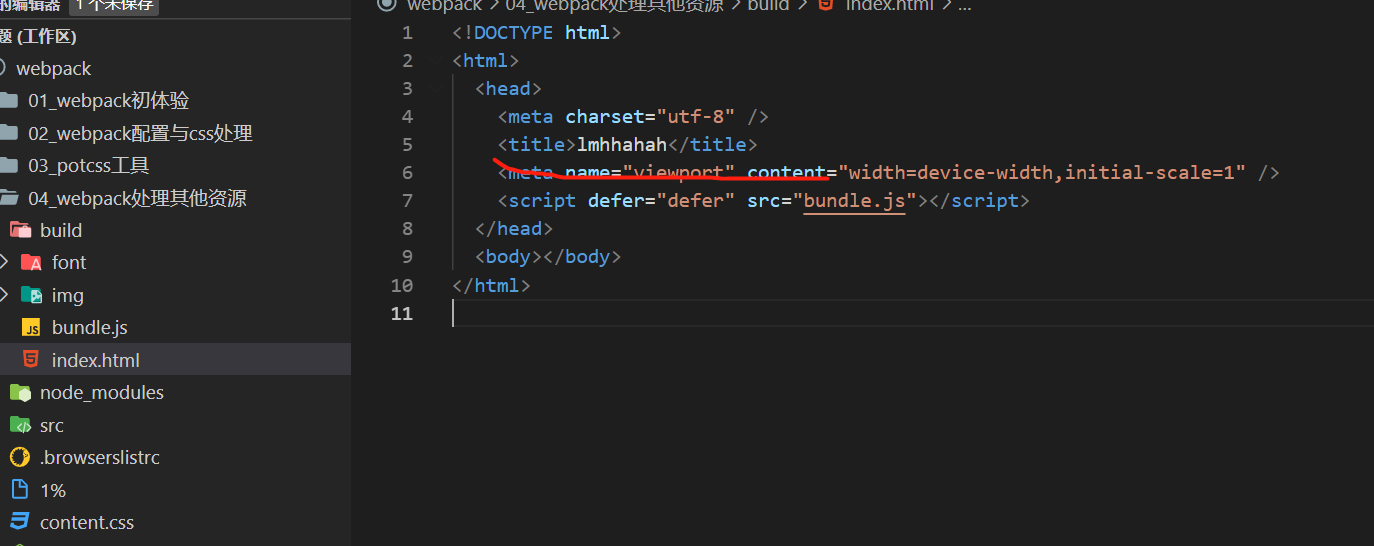Viewport: 1374px width, 546px height.
Task: Click the "defer" attribute value
Action: (x=695, y=201)
